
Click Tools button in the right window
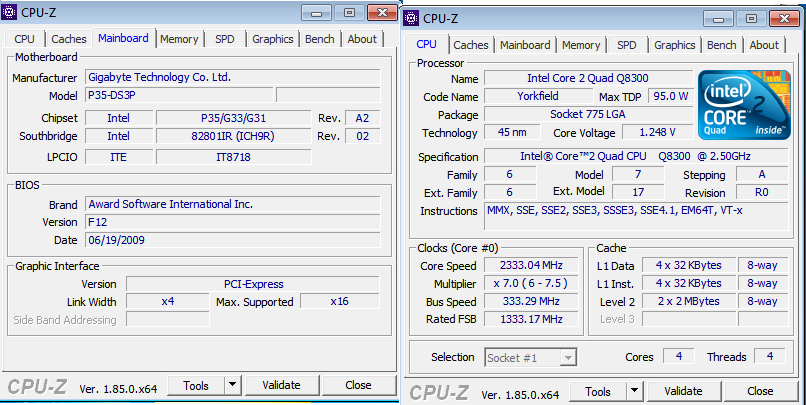(x=598, y=392)
